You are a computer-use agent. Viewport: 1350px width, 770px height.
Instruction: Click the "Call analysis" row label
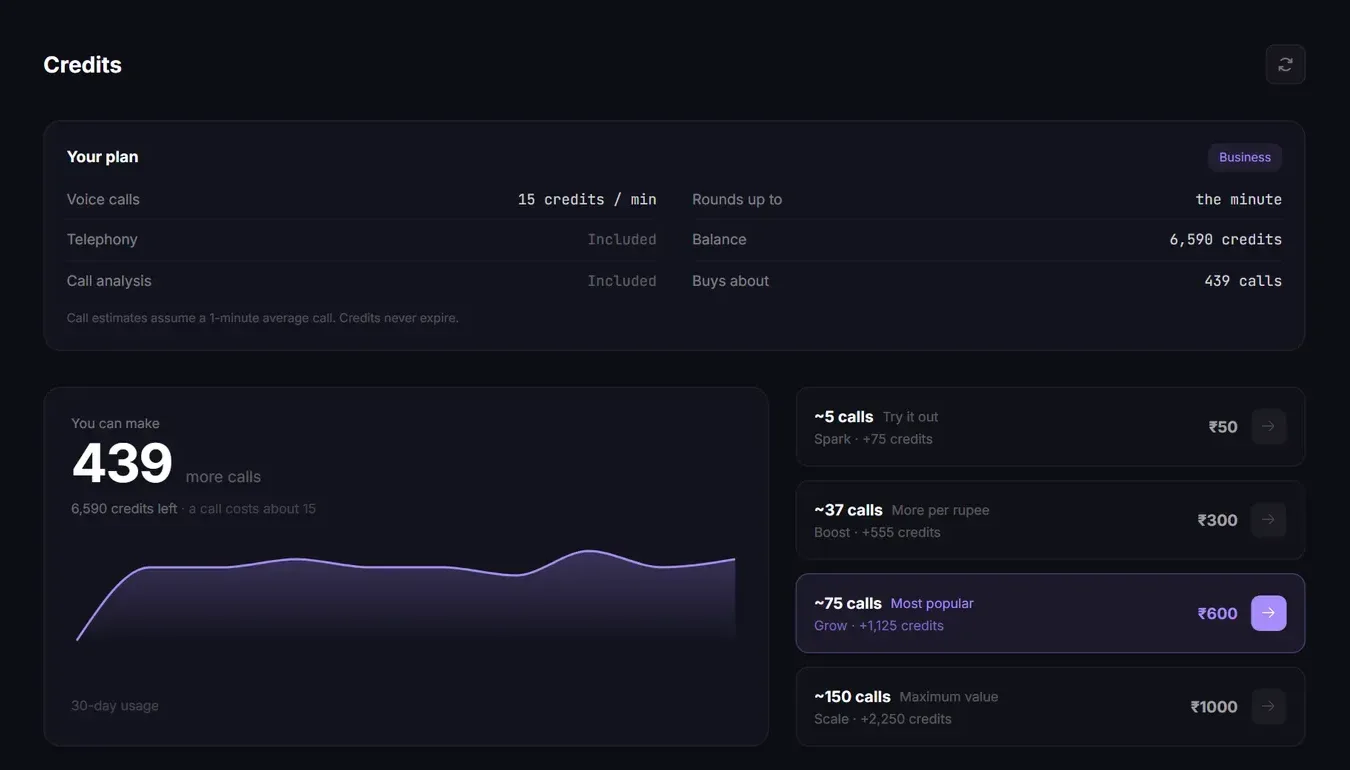[109, 281]
